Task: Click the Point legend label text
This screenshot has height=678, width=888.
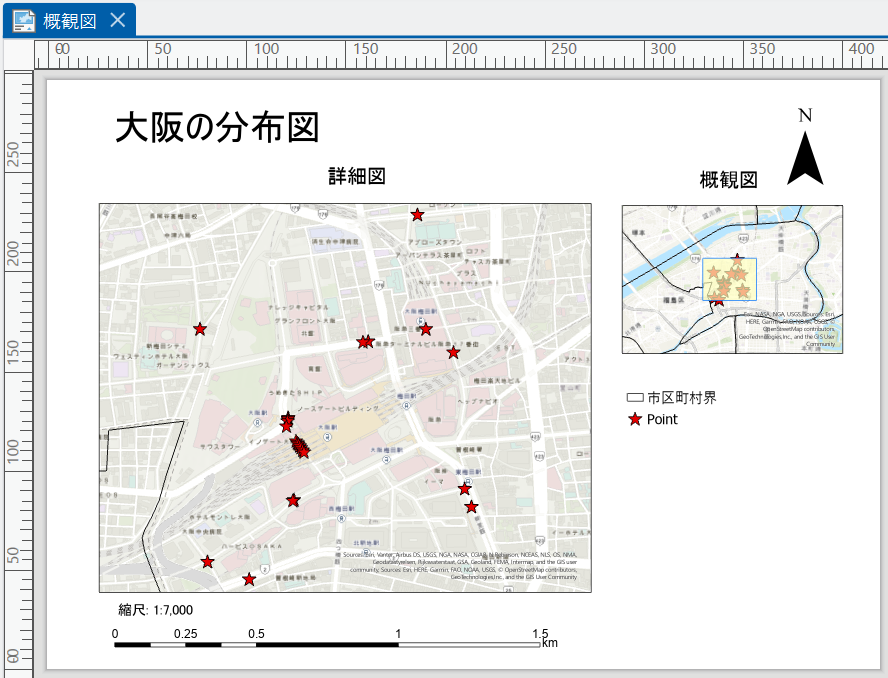Action: coord(662,420)
